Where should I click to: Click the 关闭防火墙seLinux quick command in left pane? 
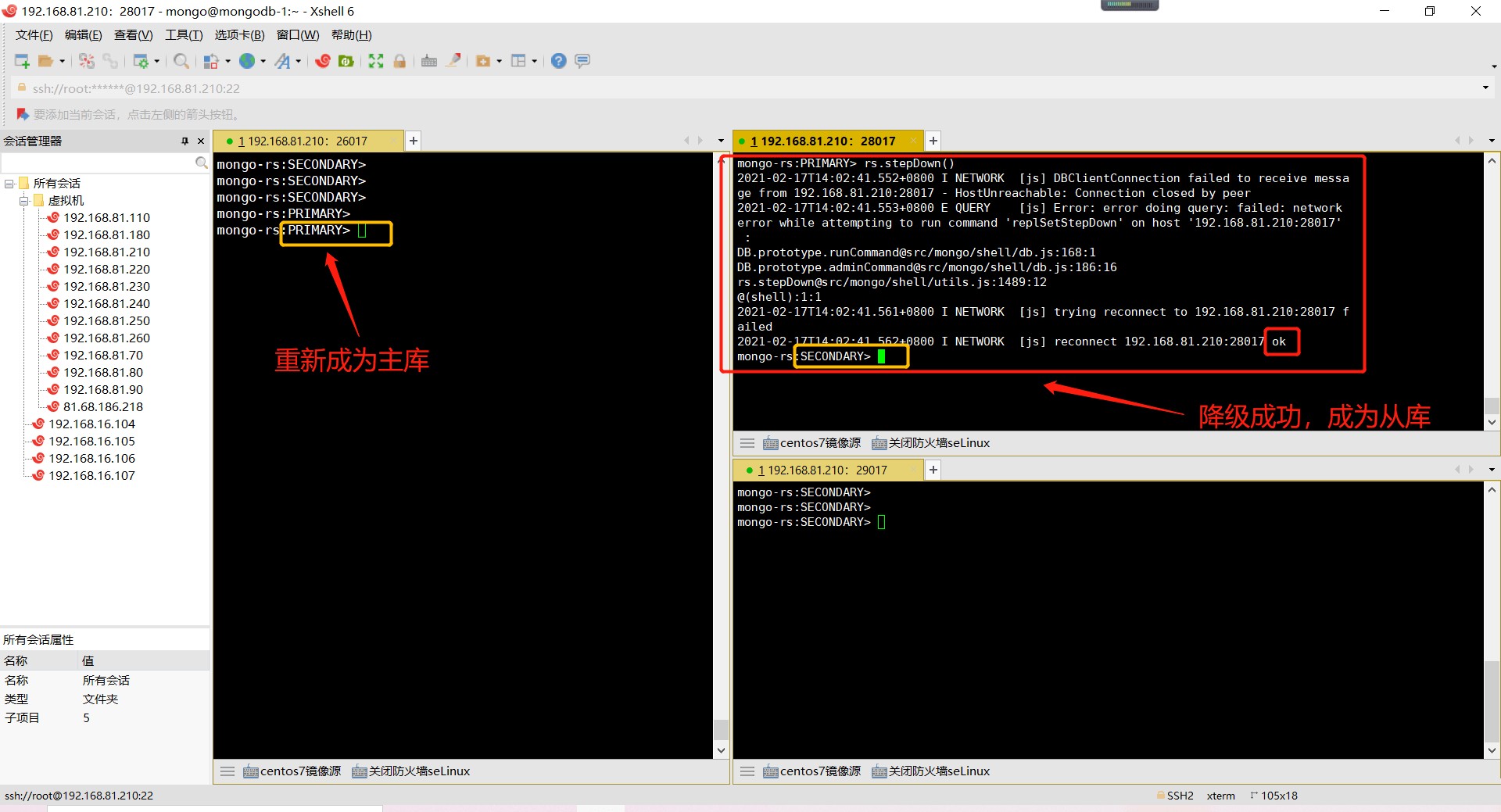coord(411,771)
